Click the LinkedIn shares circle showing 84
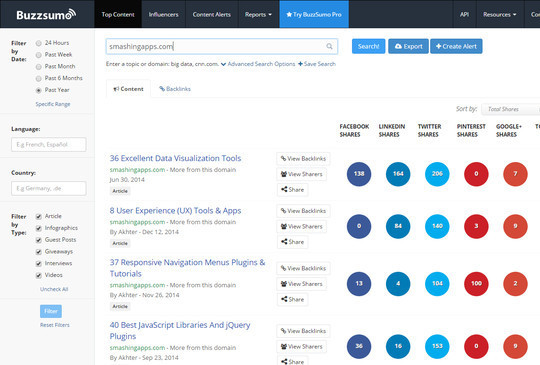The width and height of the screenshot is (540, 365). 398,226
